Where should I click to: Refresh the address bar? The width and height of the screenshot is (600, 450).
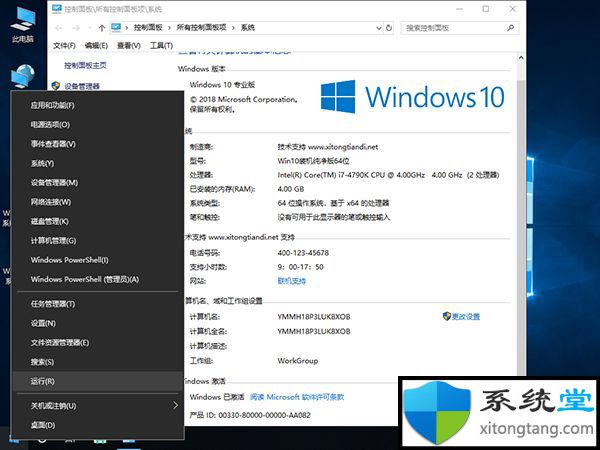point(389,28)
